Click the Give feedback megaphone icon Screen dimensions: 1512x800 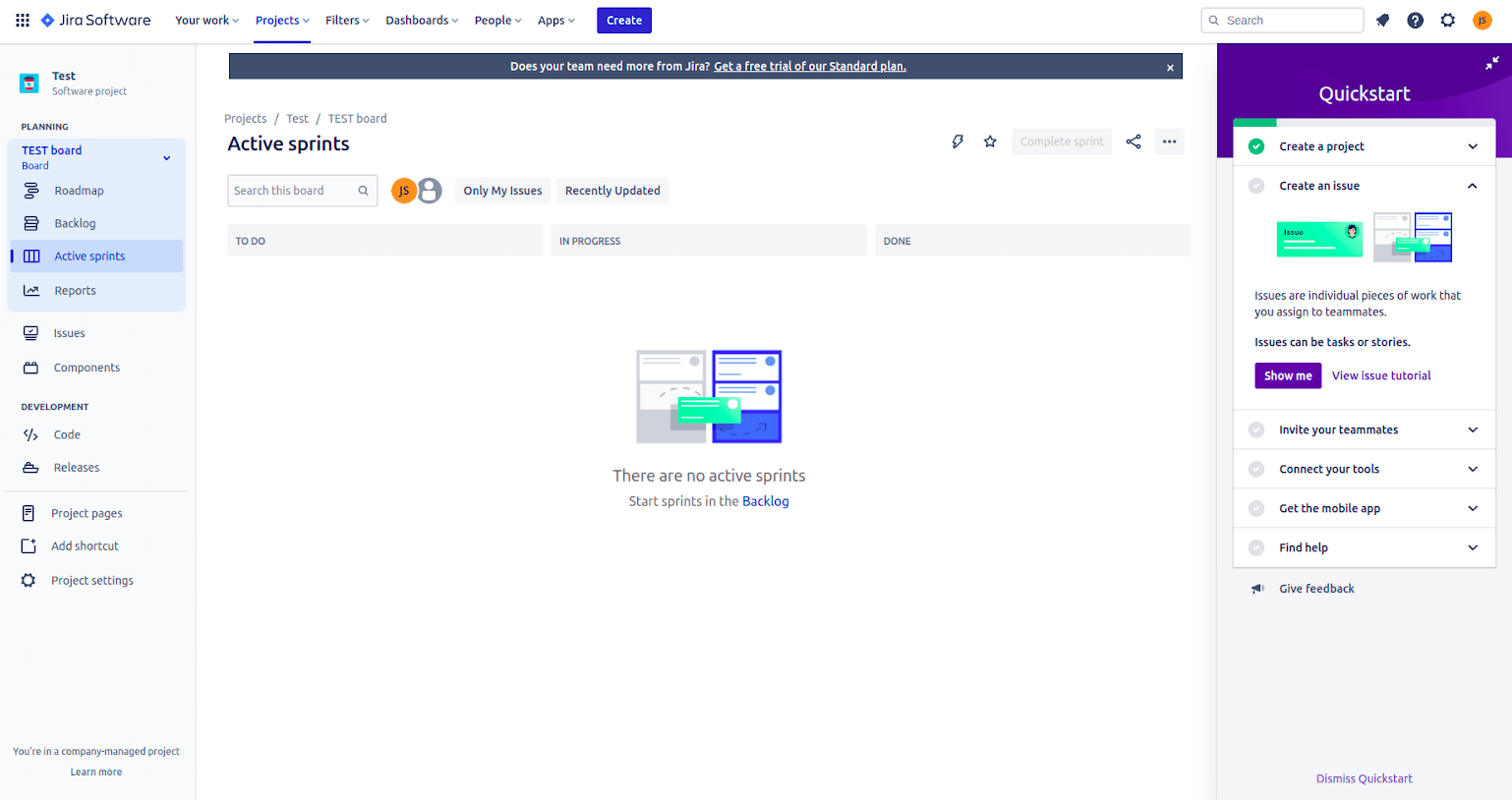coord(1257,589)
